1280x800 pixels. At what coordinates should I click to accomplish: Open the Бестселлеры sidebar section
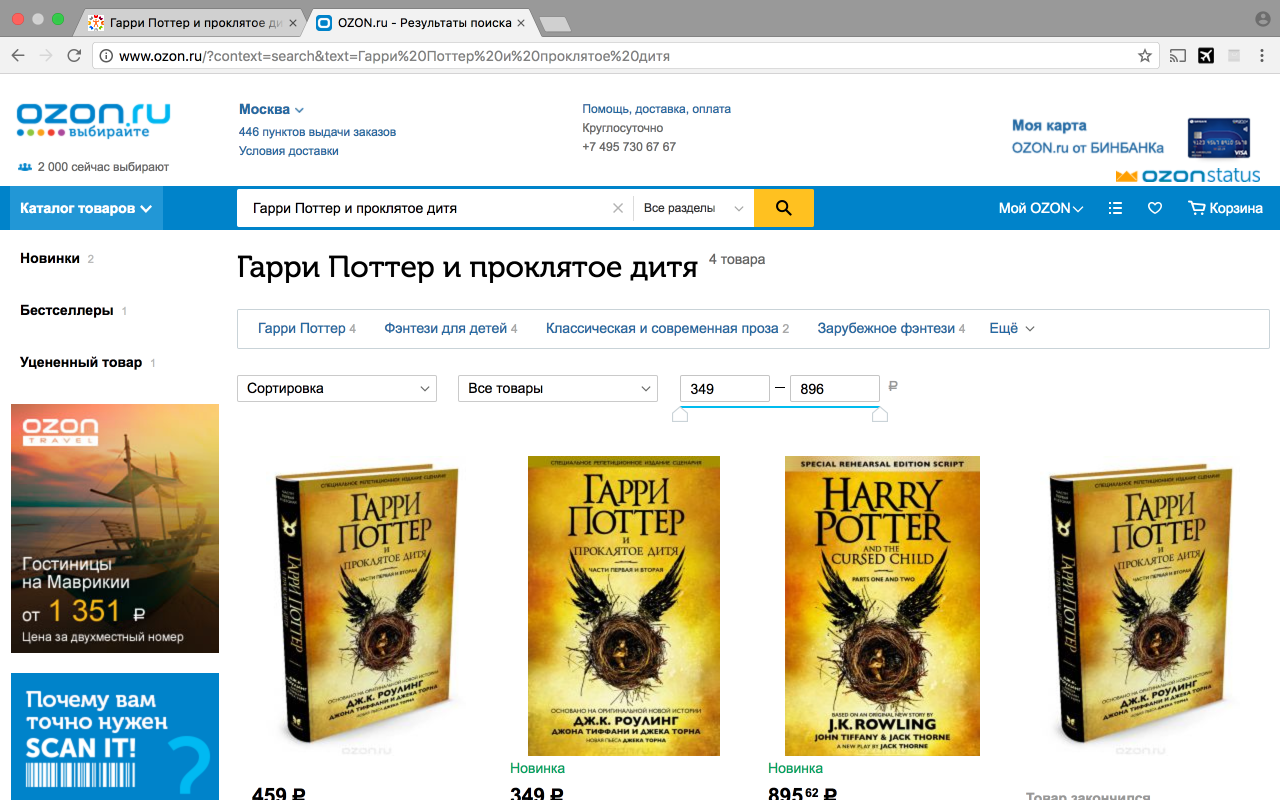point(67,310)
